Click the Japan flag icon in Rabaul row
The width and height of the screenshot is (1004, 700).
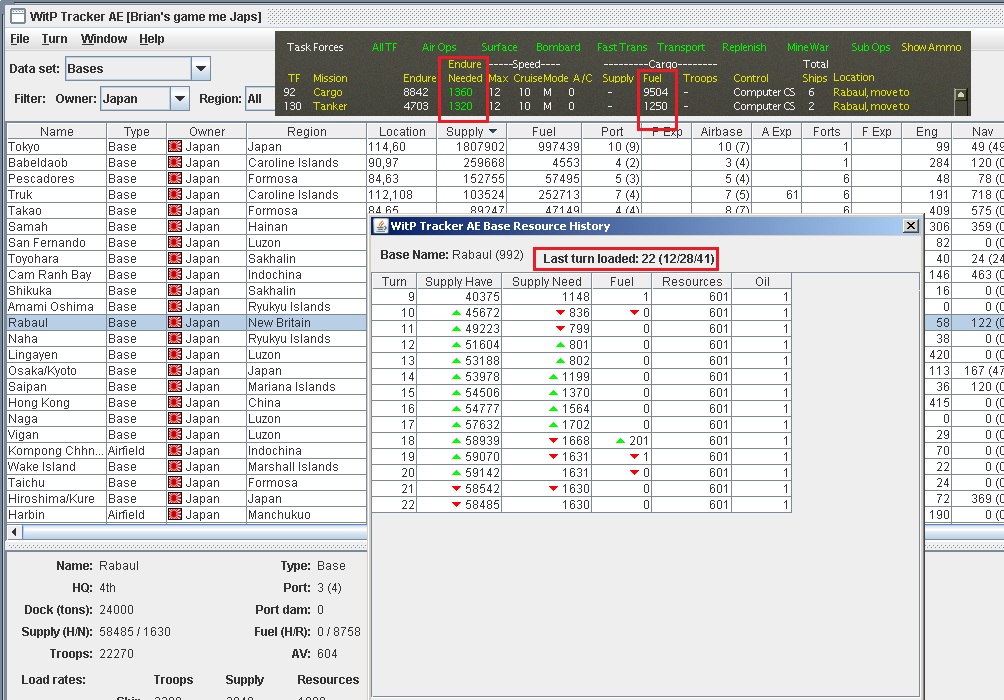tap(175, 323)
